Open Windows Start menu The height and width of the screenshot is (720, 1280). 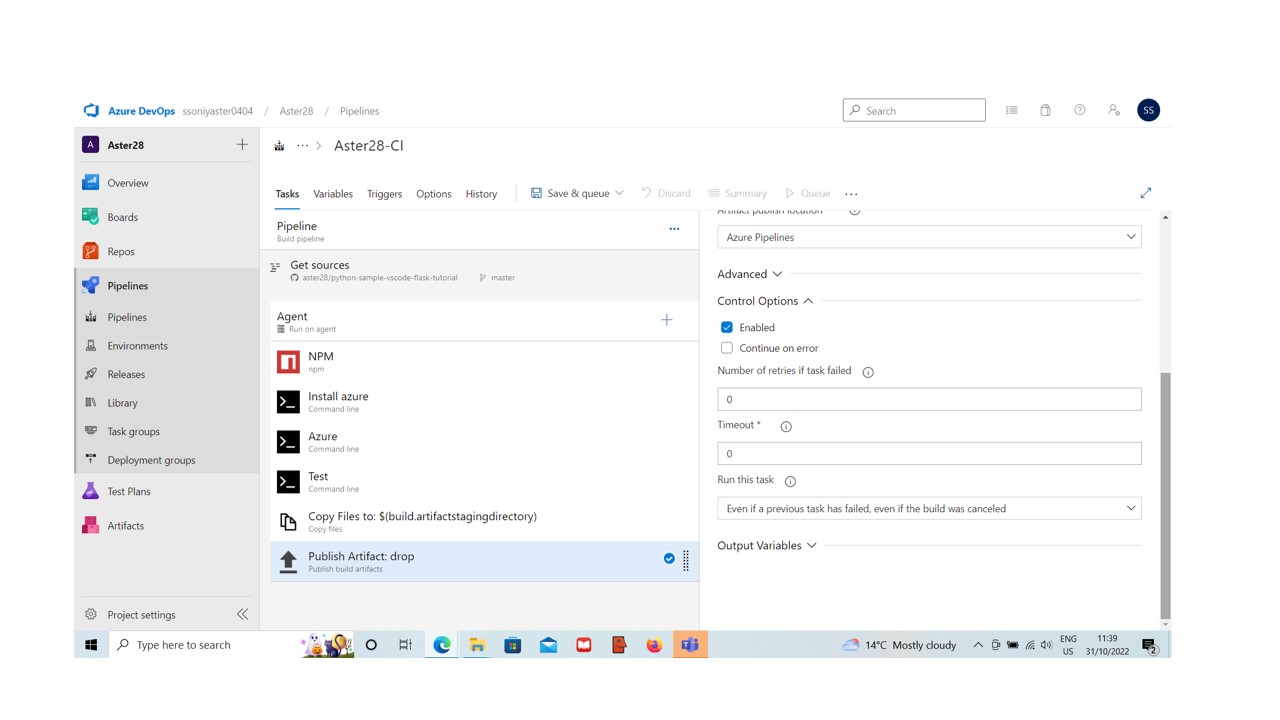point(91,645)
